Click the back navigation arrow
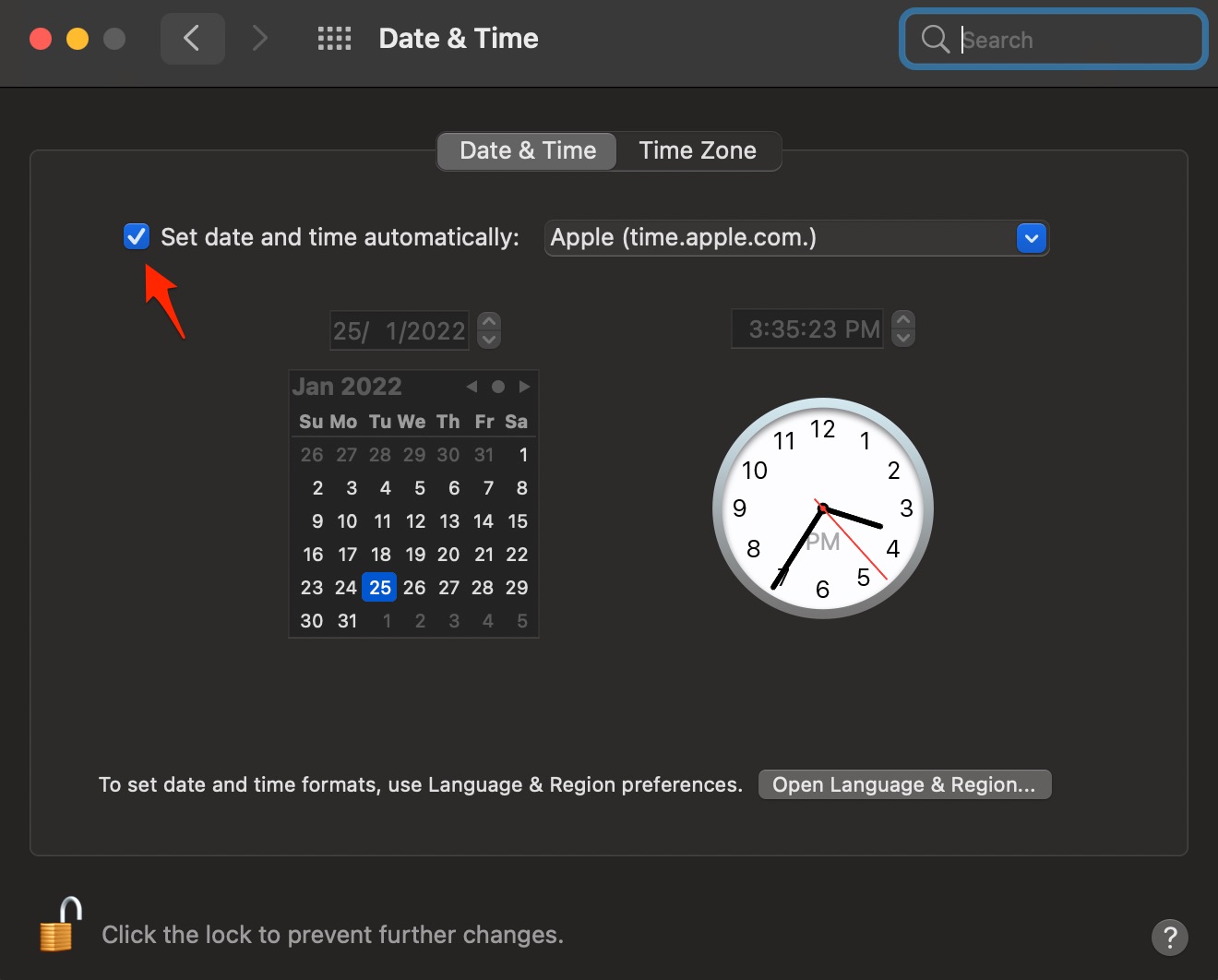The height and width of the screenshot is (980, 1218). 192,38
